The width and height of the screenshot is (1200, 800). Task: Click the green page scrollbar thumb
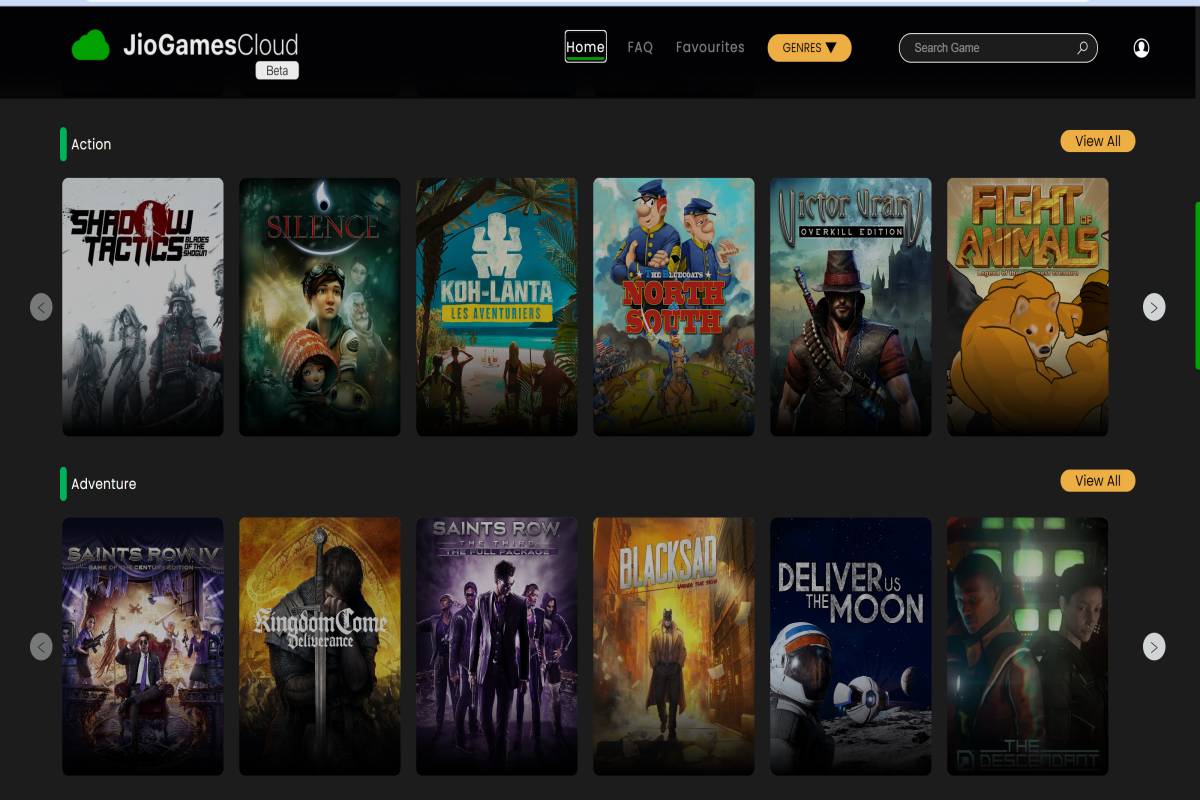tap(1197, 285)
